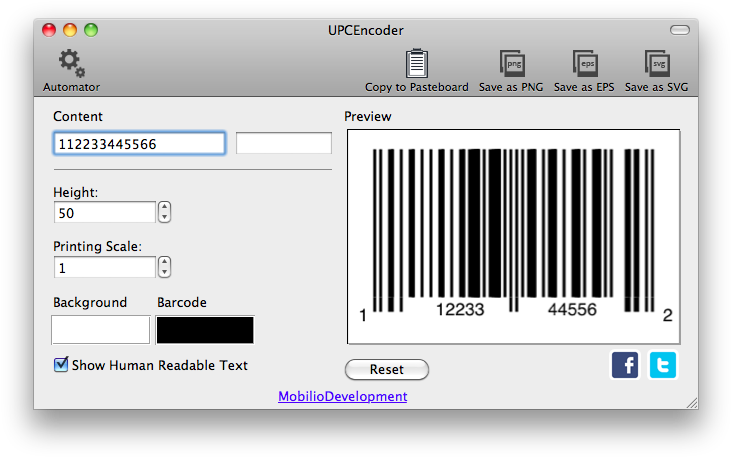Open the black Barcode color well
The height and width of the screenshot is (457, 731).
click(205, 330)
